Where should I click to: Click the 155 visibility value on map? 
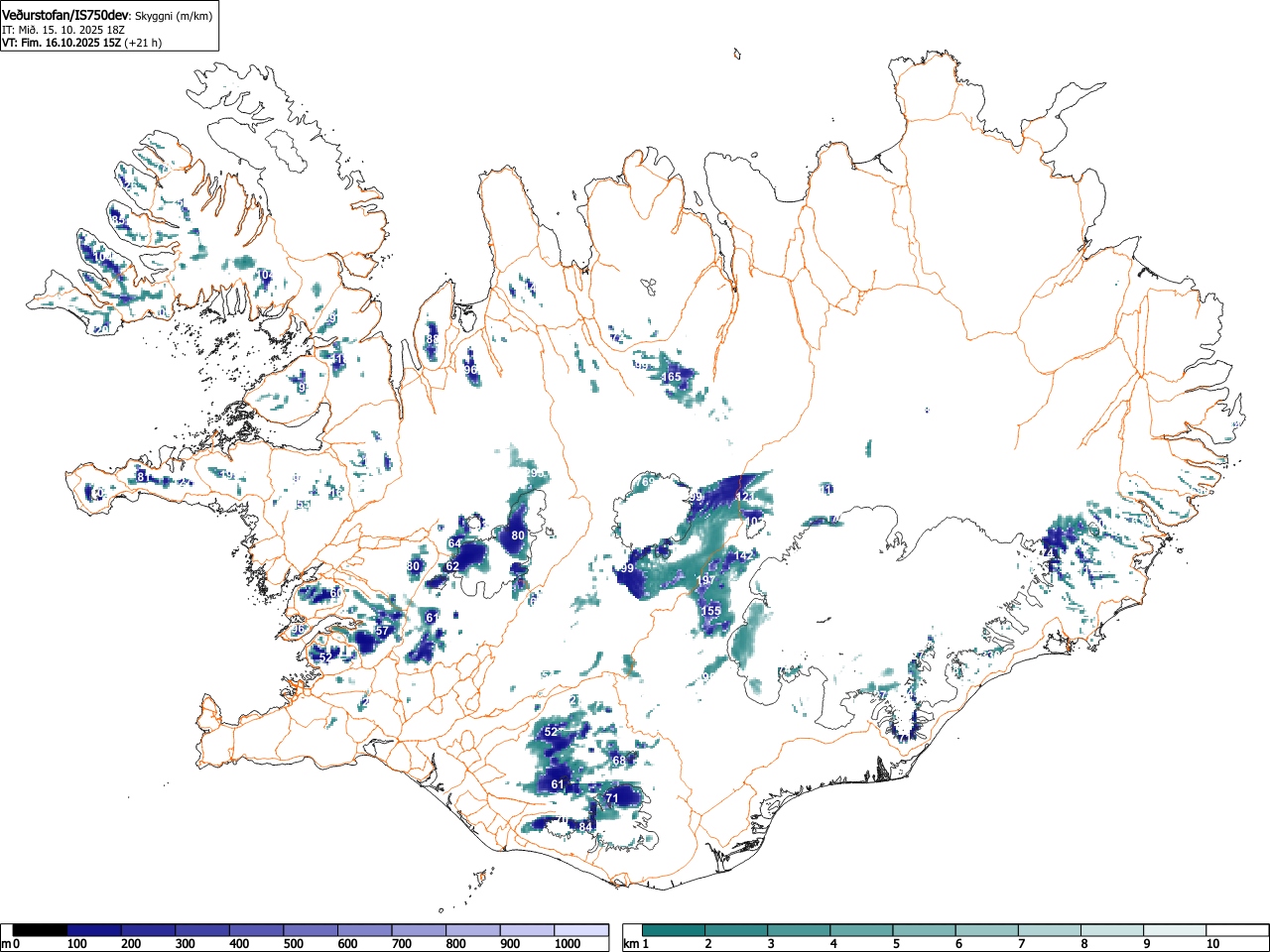coord(711,611)
